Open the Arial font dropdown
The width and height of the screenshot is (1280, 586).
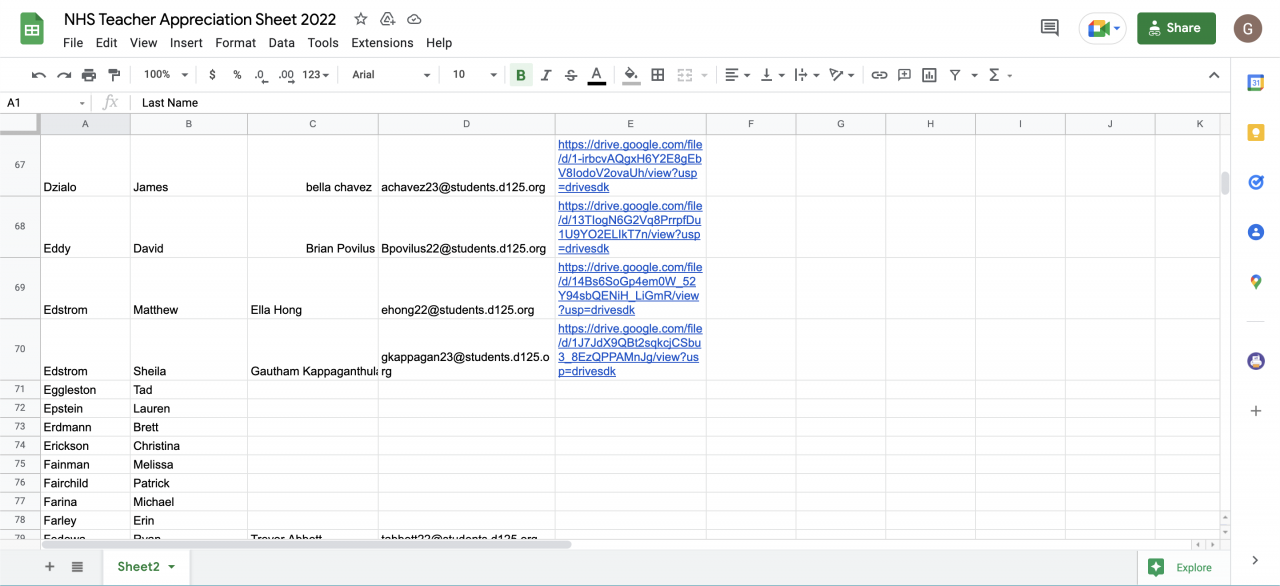(390, 75)
